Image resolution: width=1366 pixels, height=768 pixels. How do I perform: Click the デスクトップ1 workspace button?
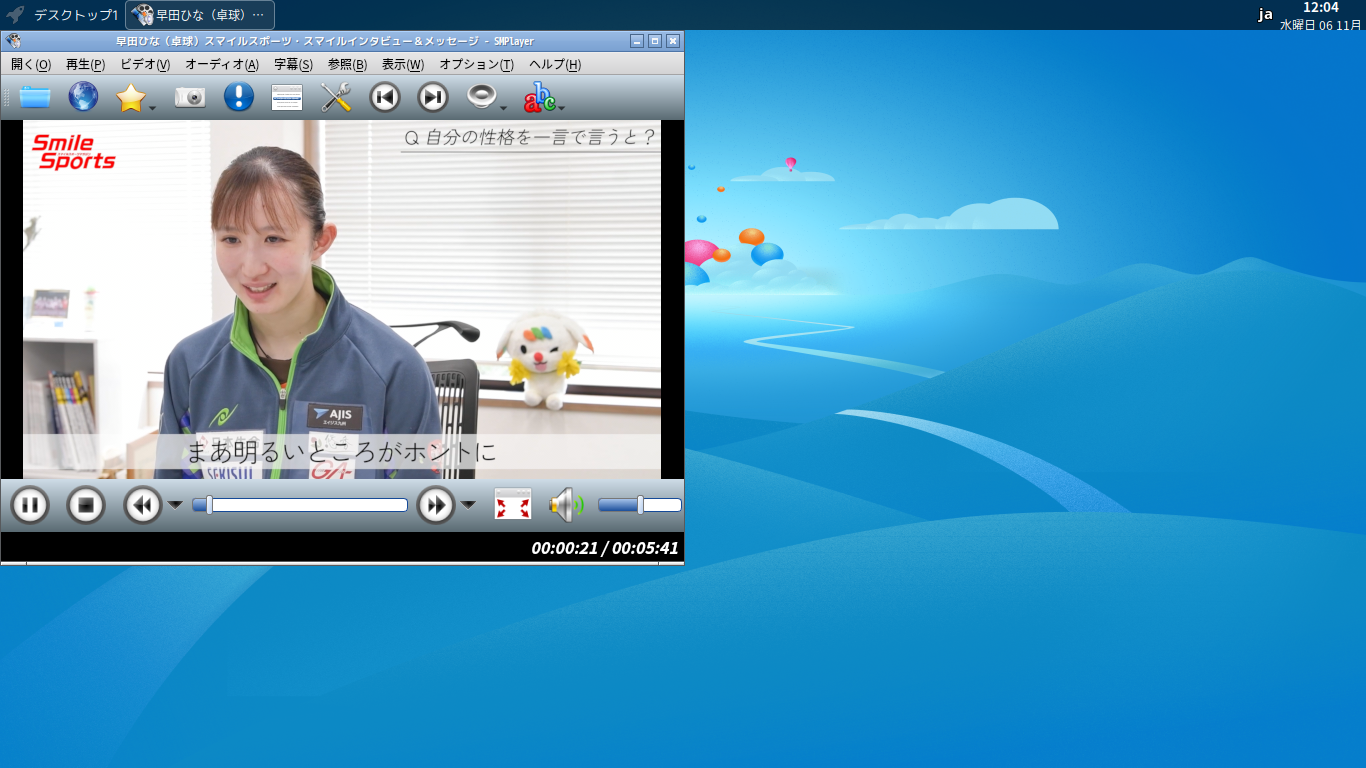tap(75, 15)
